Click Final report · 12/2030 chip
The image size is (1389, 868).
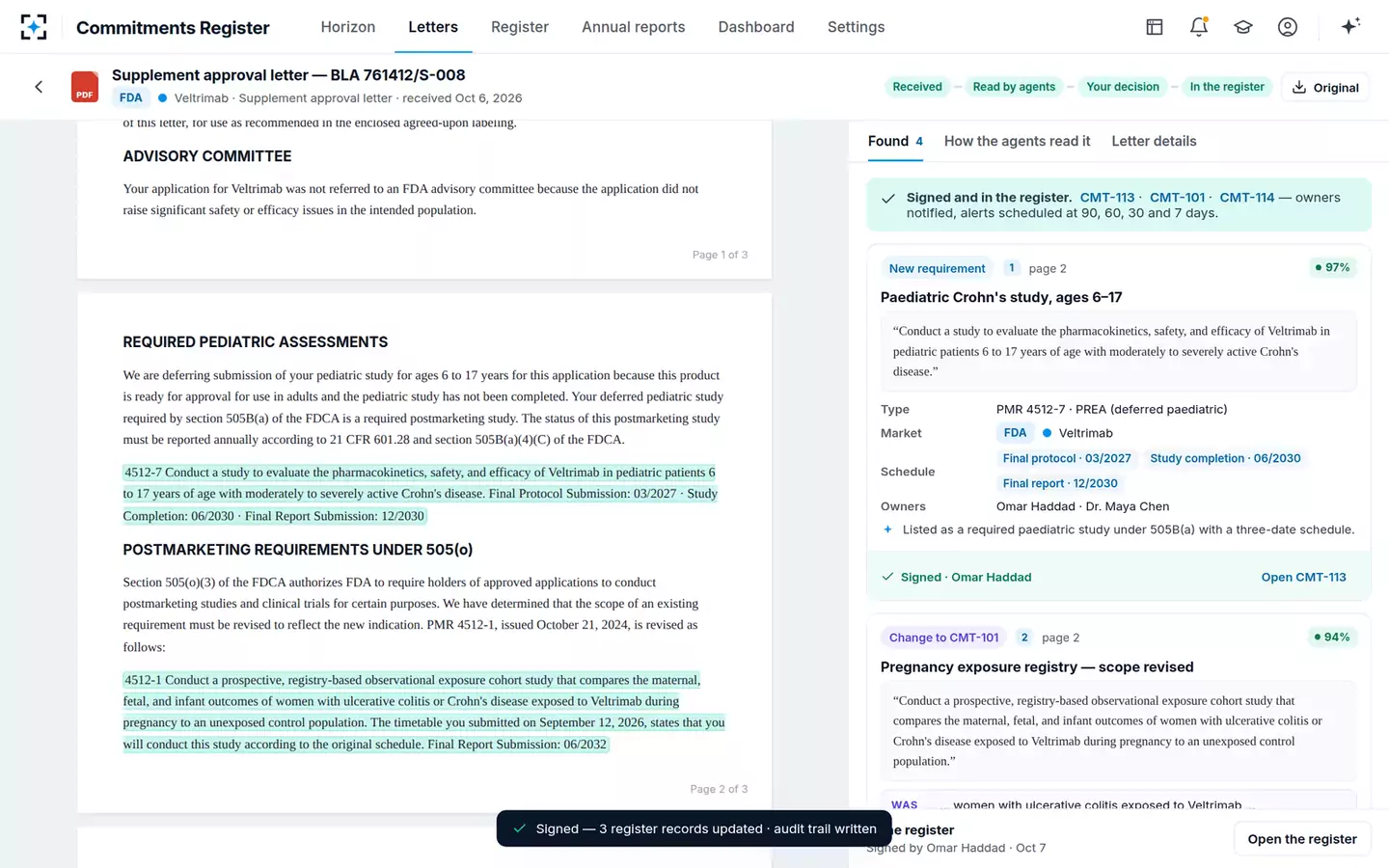(1060, 483)
